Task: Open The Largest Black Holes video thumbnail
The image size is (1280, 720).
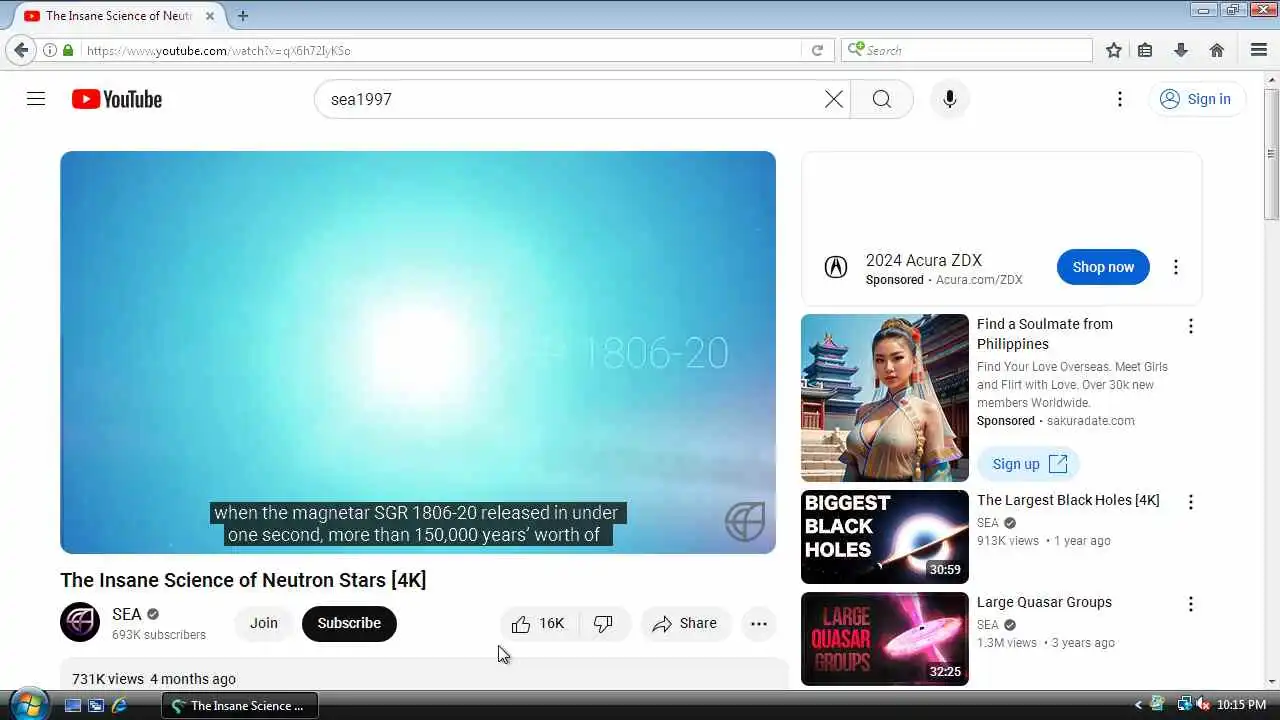Action: (885, 537)
